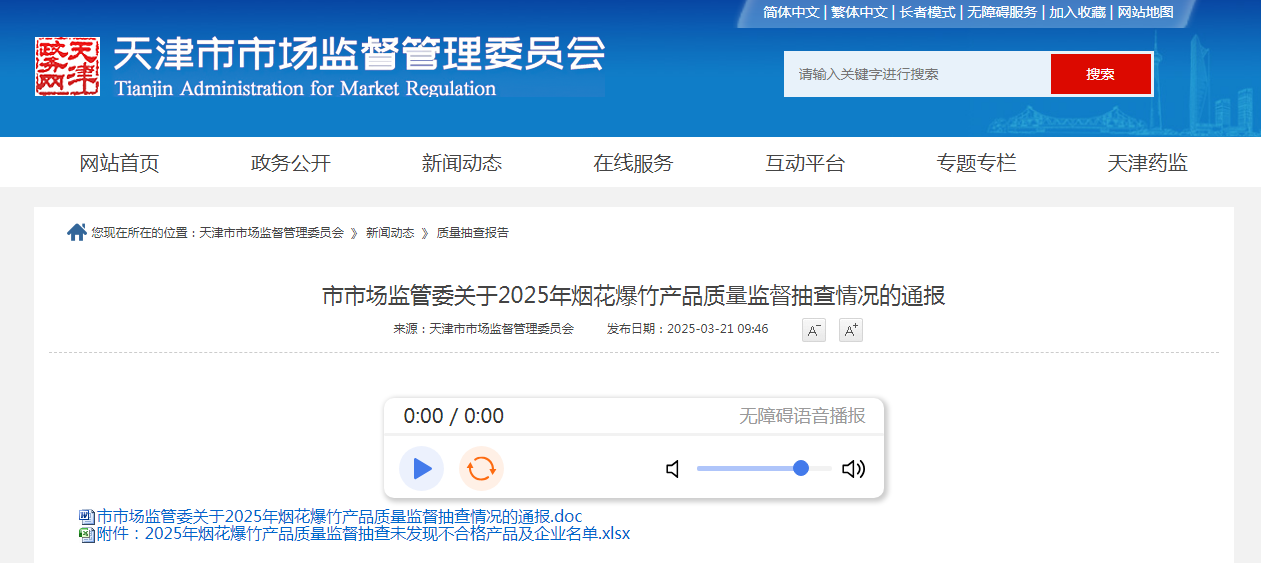Image resolution: width=1261 pixels, height=563 pixels.
Task: Click the 0:00 / 0:00 time display
Action: pos(454,416)
